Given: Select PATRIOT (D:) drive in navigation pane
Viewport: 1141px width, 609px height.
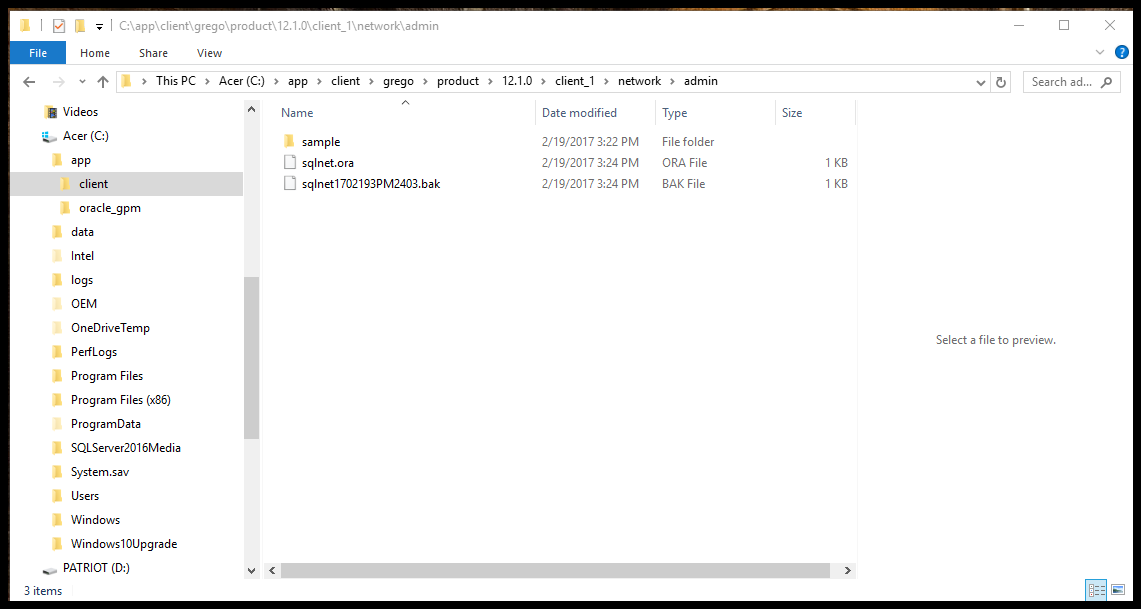Looking at the screenshot, I should 96,568.
